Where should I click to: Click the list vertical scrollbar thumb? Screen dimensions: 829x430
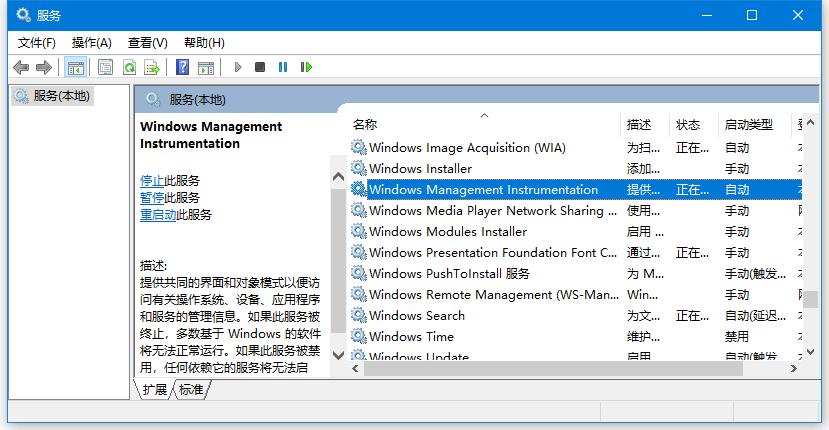point(810,299)
